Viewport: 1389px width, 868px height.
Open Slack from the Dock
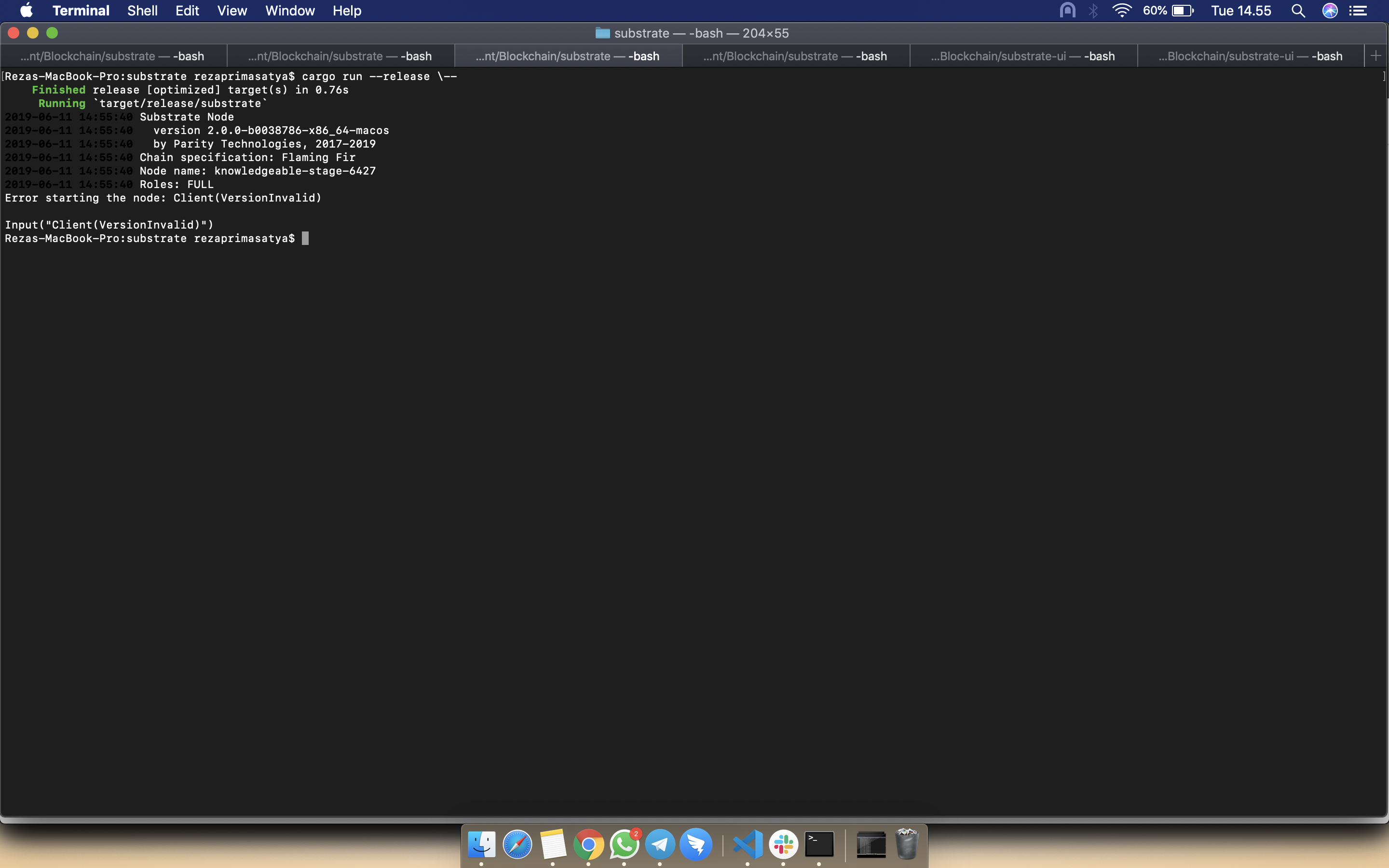tap(783, 844)
